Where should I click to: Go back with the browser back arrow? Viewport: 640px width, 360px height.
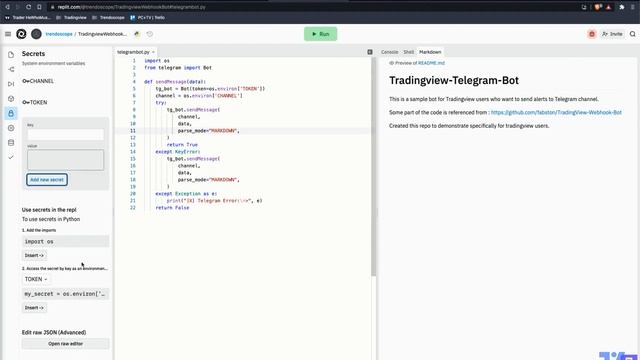coord(7,7)
